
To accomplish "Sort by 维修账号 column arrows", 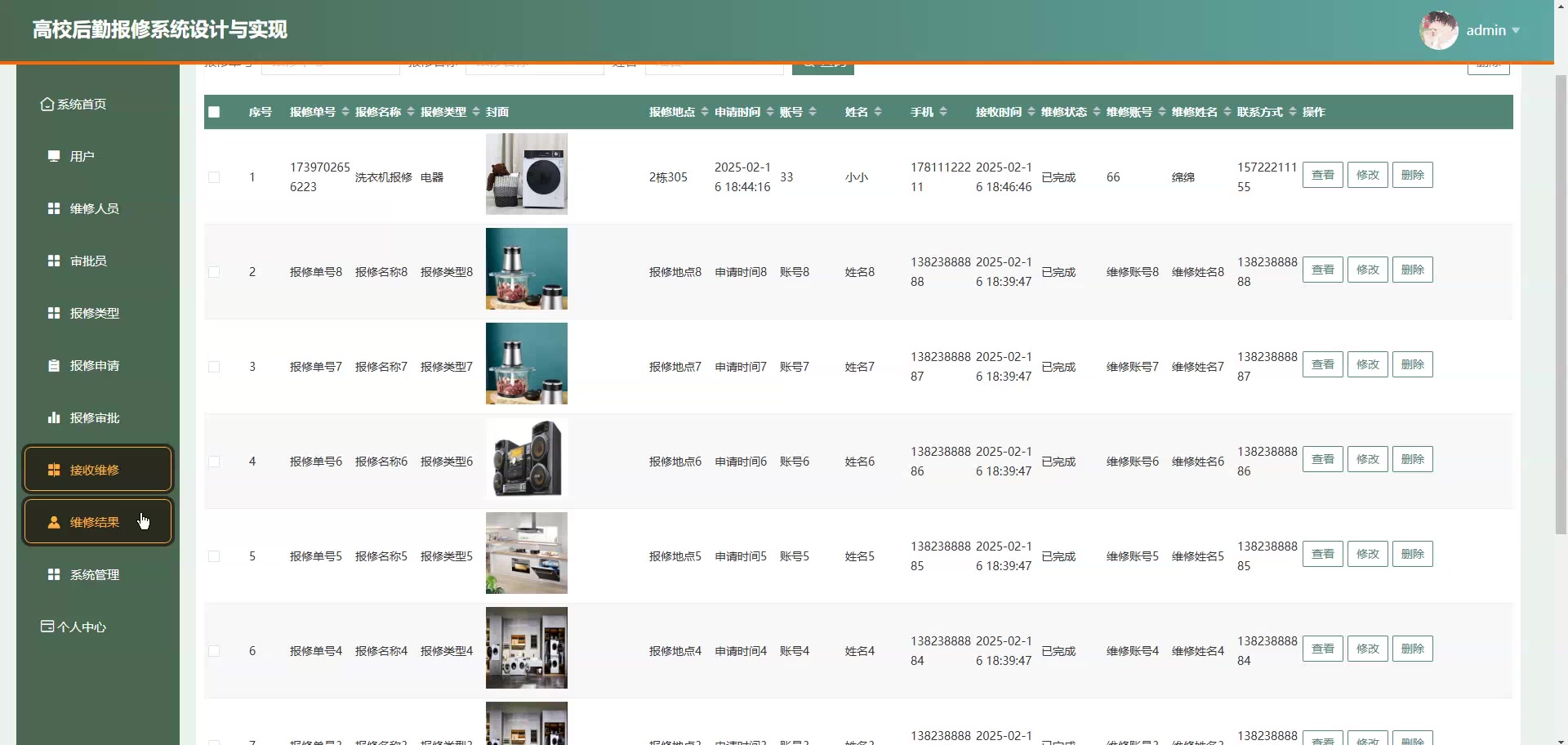I will coord(1162,112).
